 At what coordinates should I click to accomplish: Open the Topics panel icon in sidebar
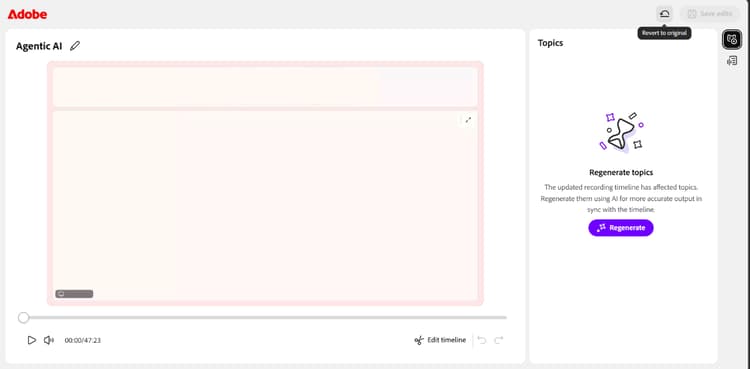coord(732,39)
